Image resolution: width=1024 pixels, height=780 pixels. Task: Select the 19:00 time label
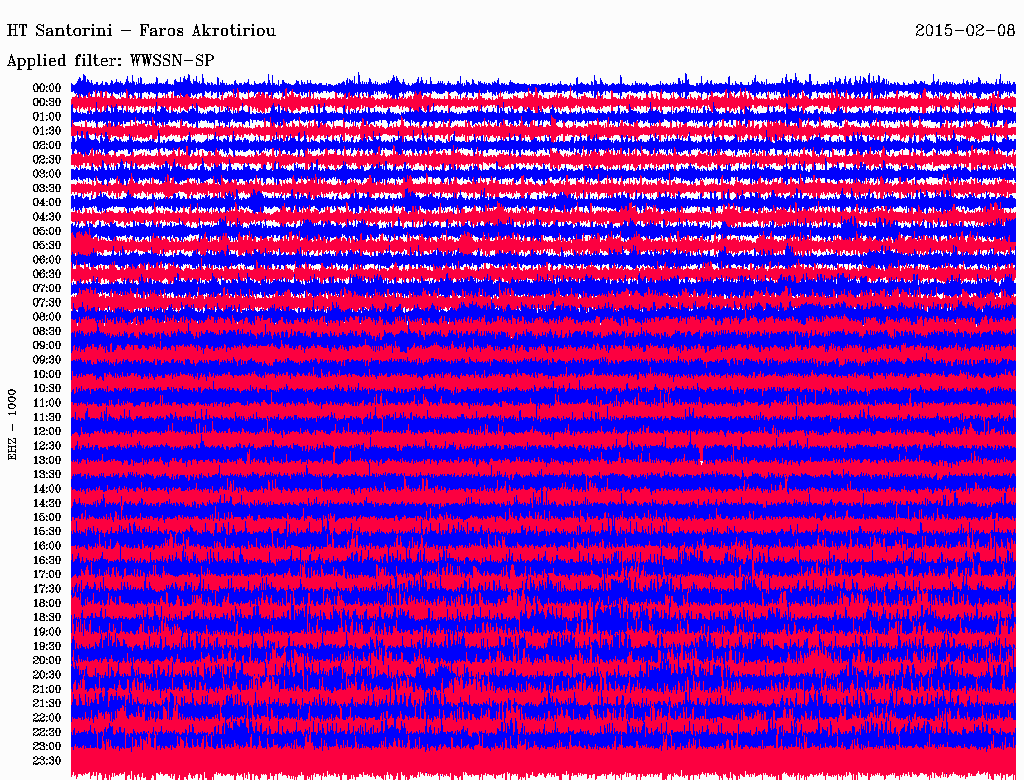(x=47, y=632)
